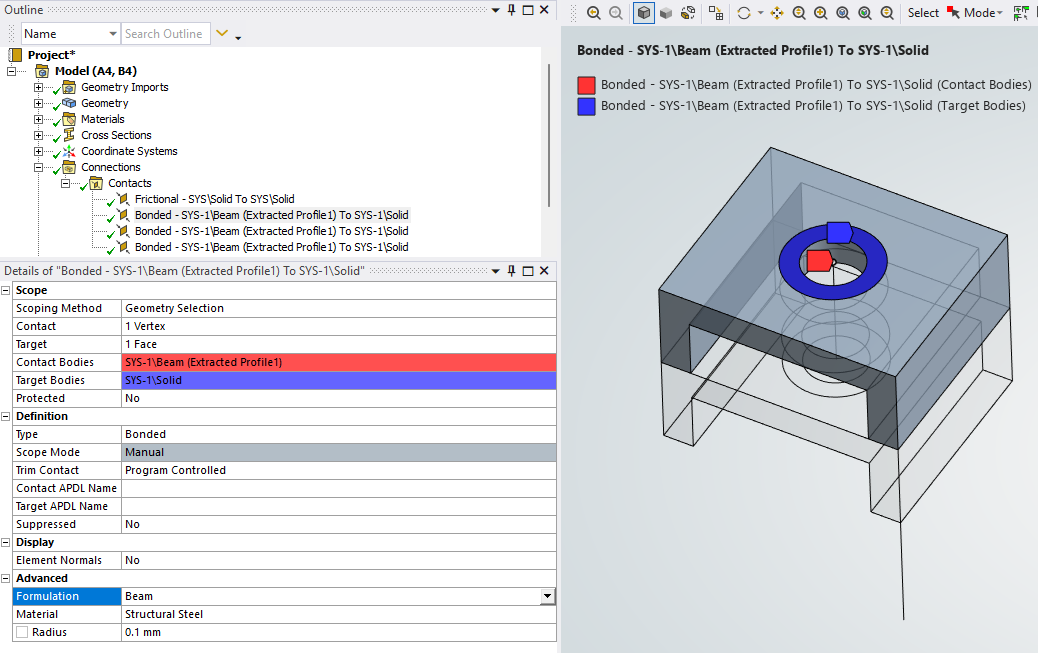
Task: Click the blue Target Bodies cell
Action: (x=339, y=380)
